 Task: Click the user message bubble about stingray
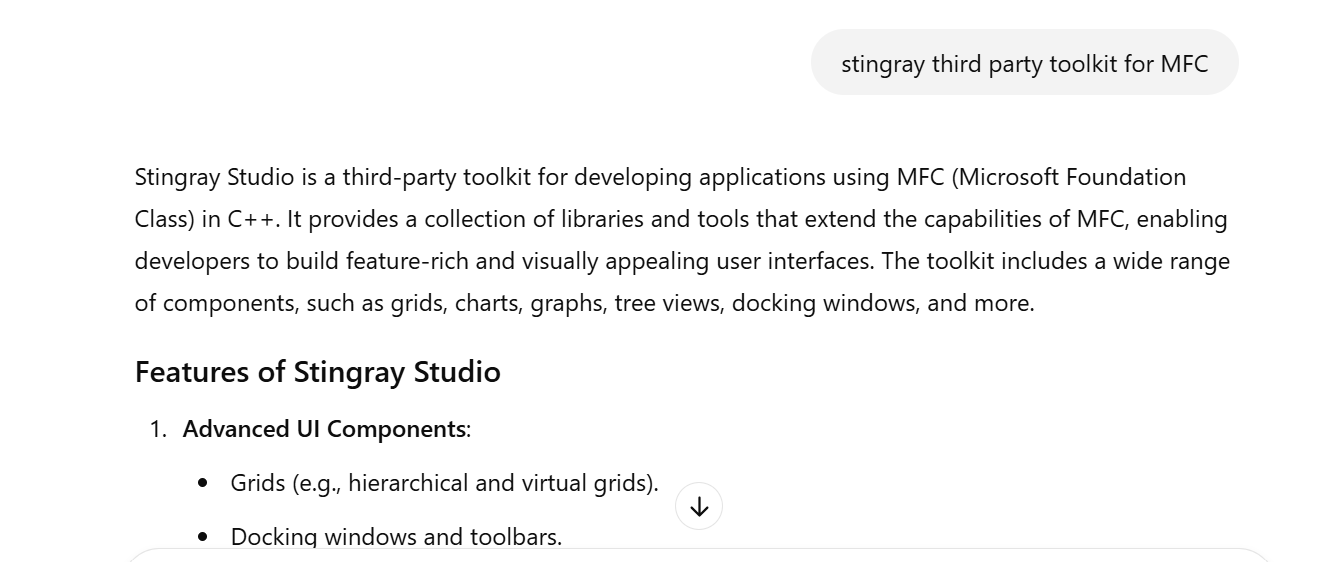(1024, 63)
